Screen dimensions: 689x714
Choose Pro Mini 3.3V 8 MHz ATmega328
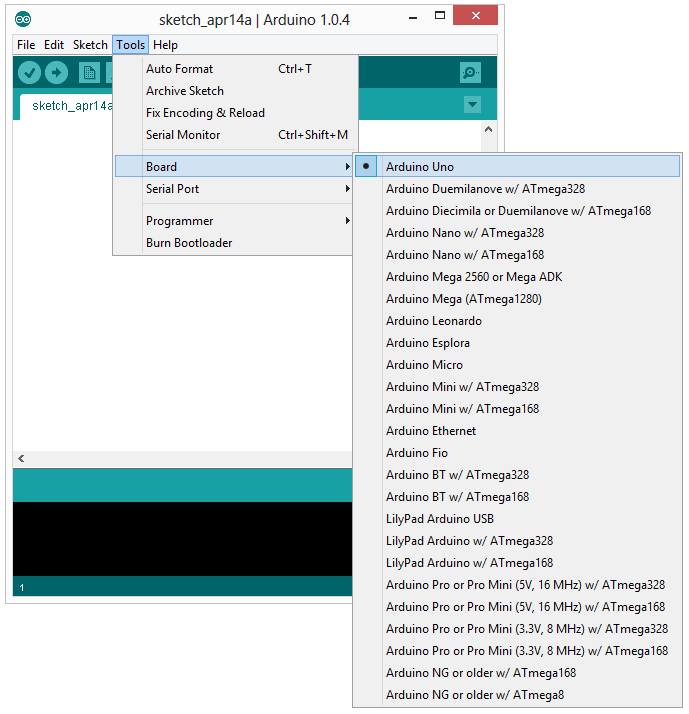click(x=517, y=629)
